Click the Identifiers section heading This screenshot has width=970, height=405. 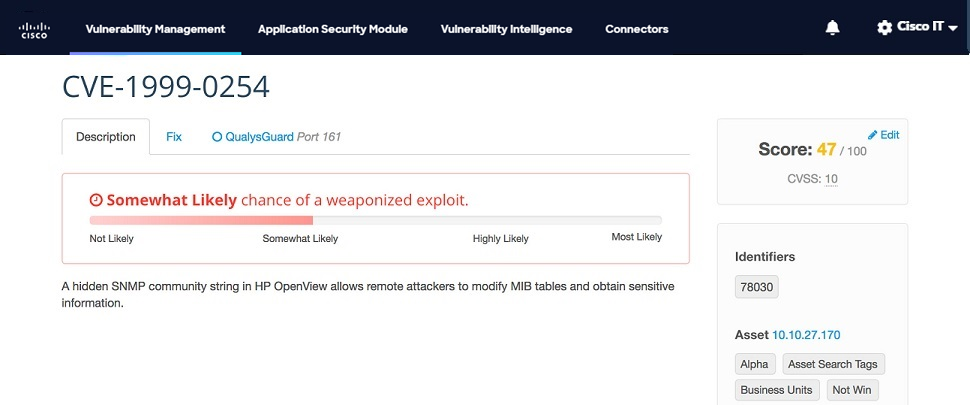point(765,257)
